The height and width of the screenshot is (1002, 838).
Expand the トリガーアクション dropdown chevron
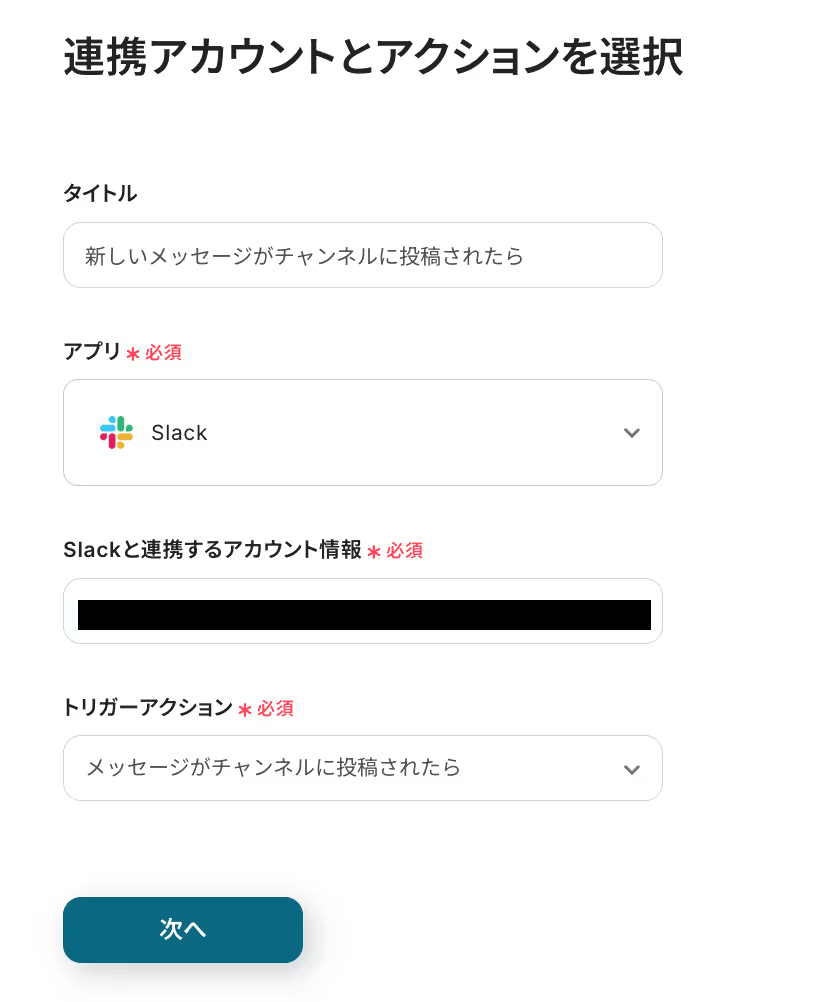pos(631,769)
